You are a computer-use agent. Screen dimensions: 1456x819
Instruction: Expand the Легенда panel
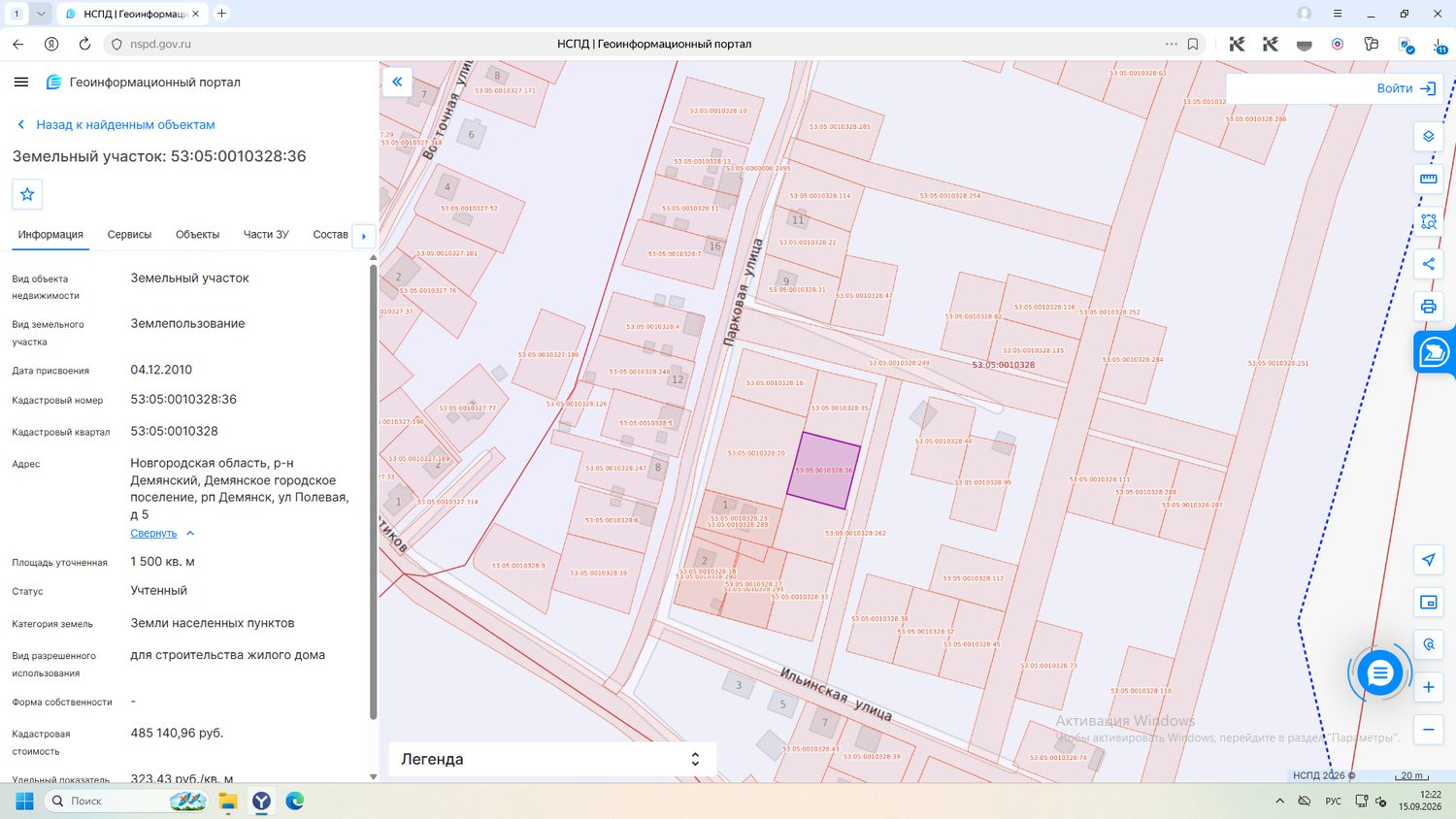tap(552, 759)
